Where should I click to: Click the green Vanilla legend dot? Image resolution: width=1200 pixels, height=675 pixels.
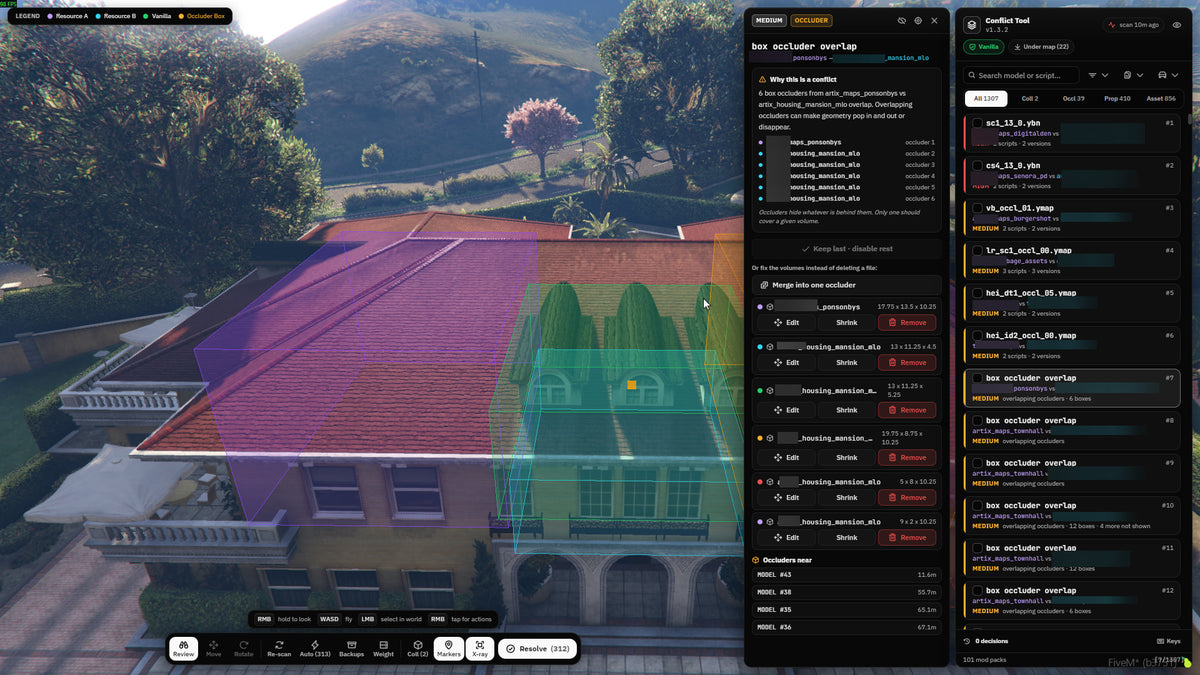point(145,16)
